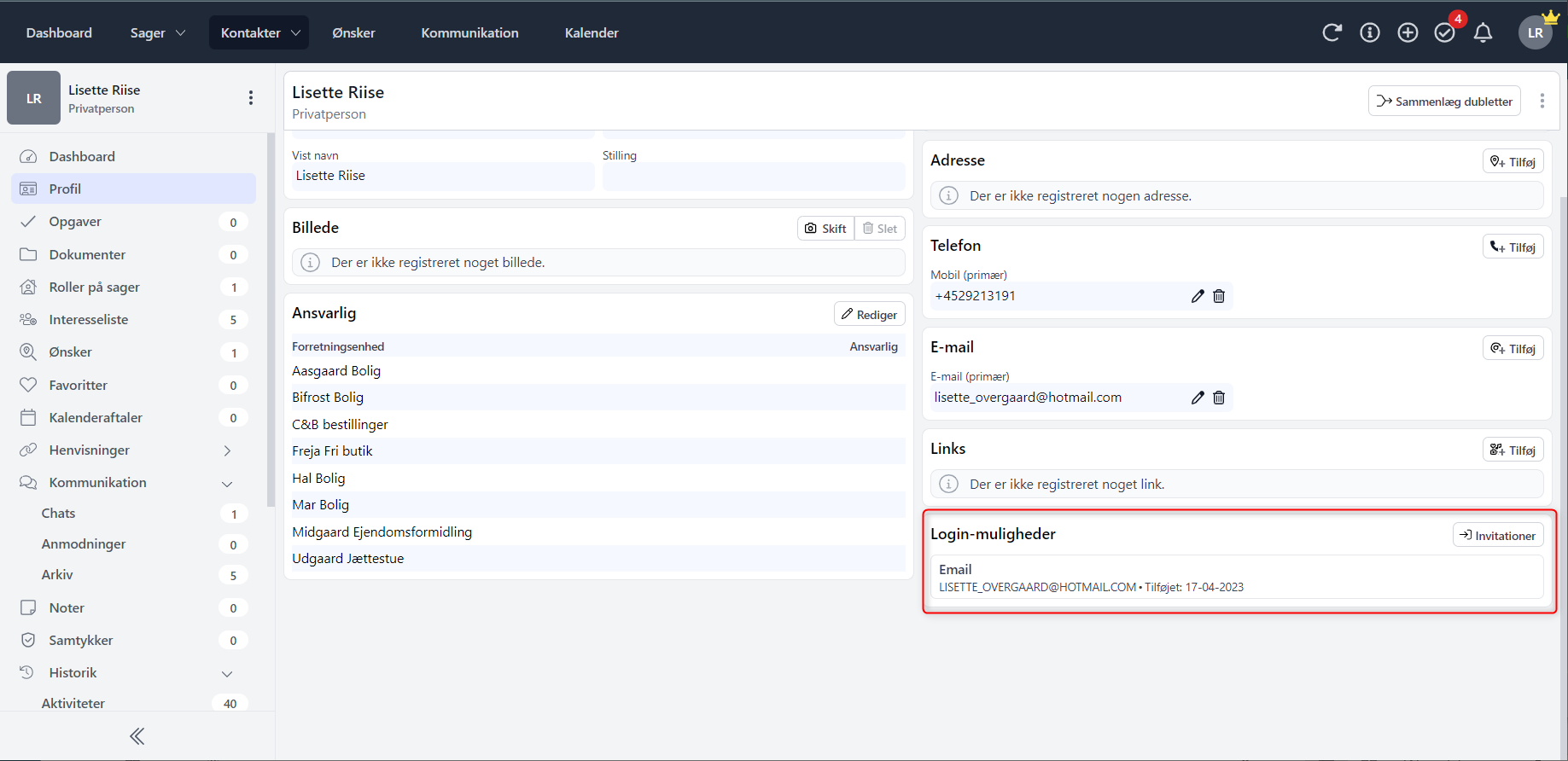Screen dimensions: 1568x761
Task: Edit the mobile phone number pencil icon
Action: click(x=1198, y=296)
